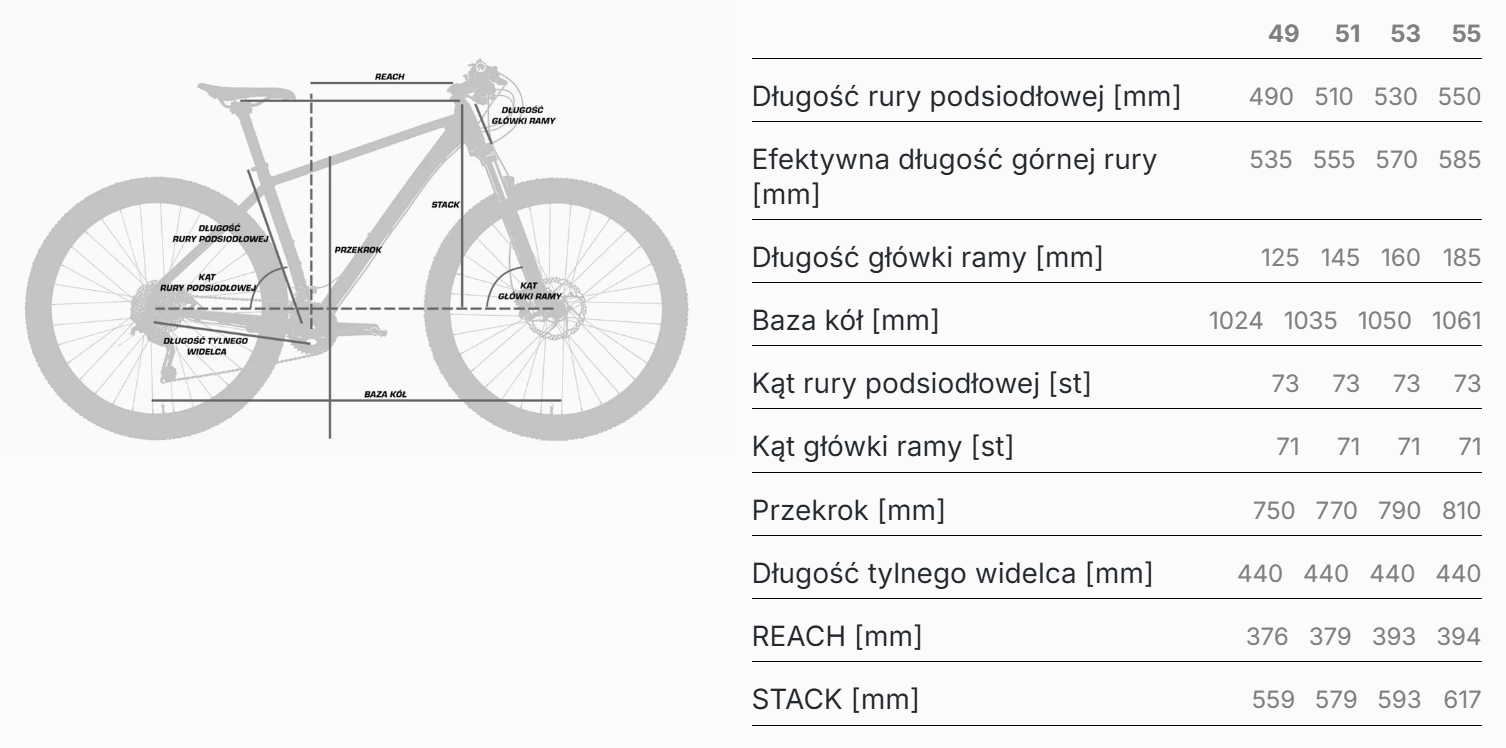The width and height of the screenshot is (1506, 748).
Task: Click the 'REACH [mm]' table row label
Action: (837, 637)
